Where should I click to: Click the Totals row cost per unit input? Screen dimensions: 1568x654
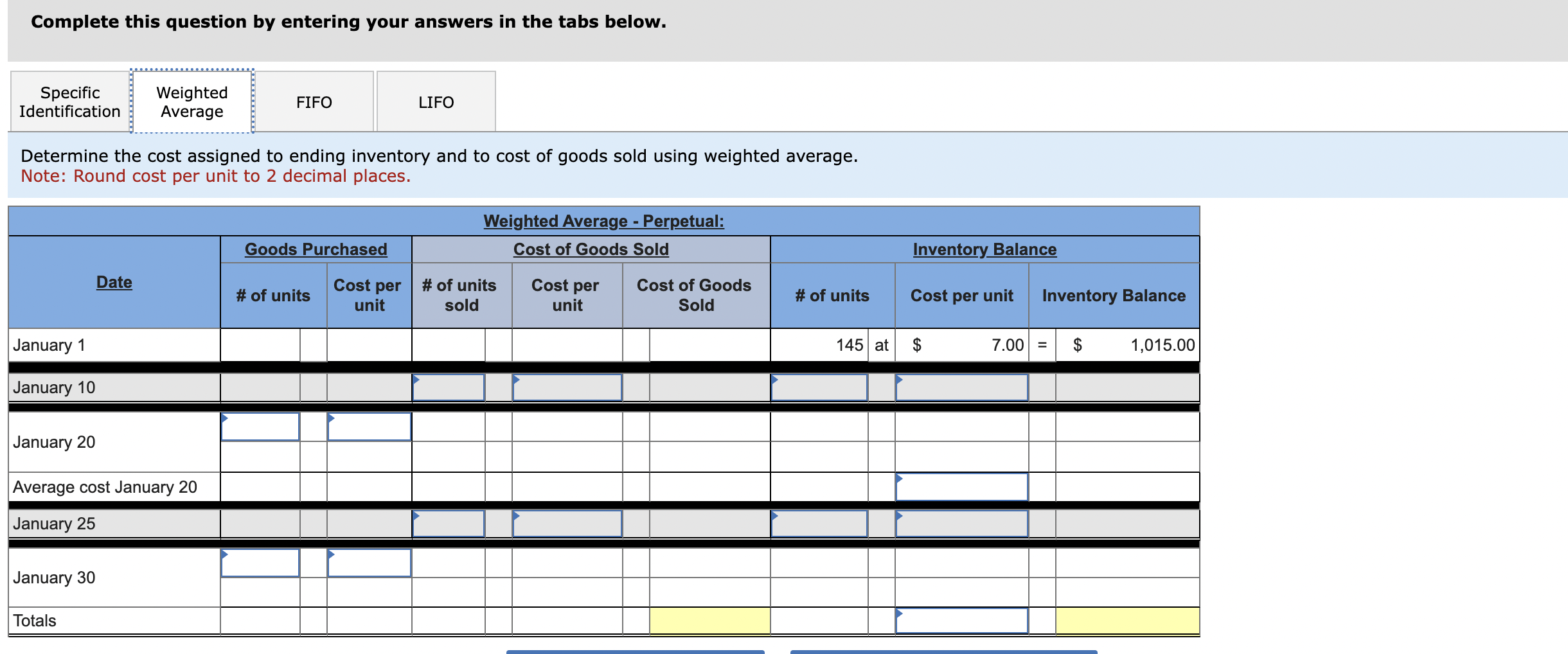(963, 621)
